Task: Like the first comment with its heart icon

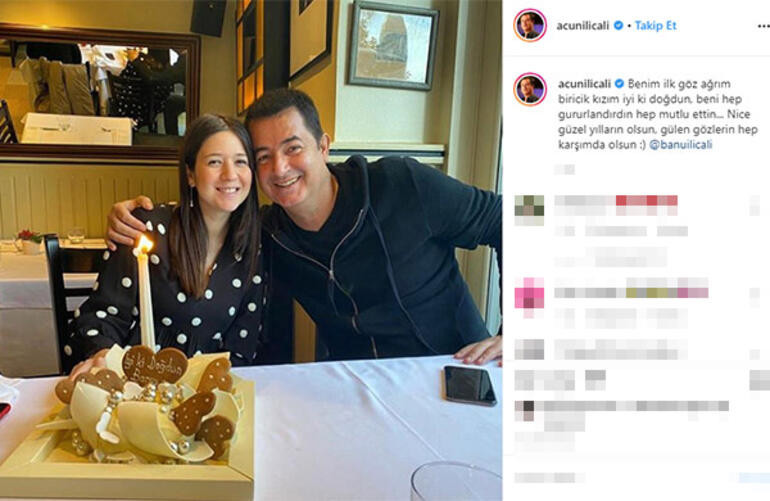Action: click(754, 205)
